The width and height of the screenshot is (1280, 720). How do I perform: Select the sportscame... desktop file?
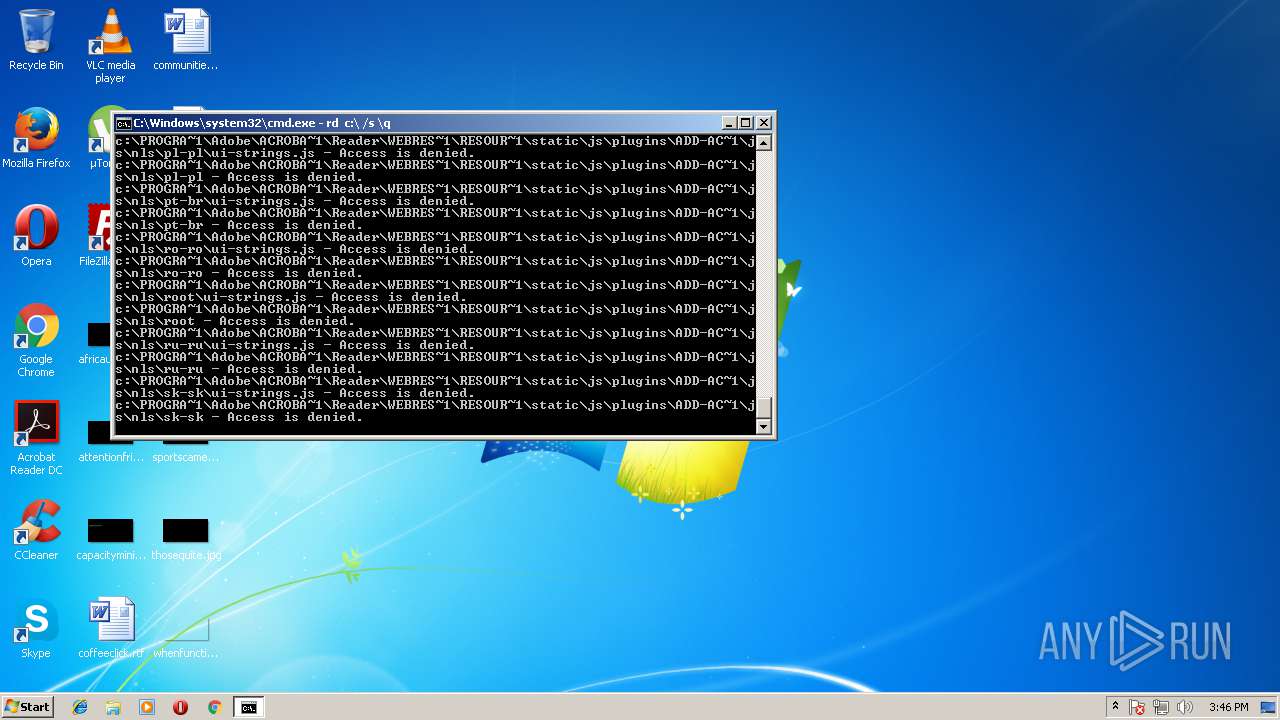coord(186,450)
